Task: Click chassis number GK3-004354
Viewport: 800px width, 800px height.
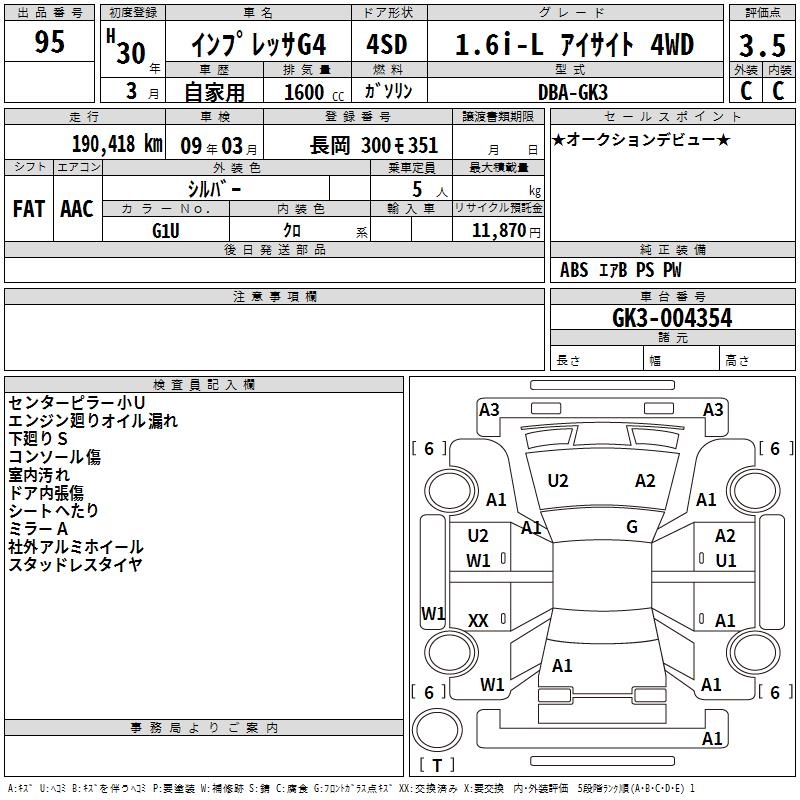Action: (672, 318)
